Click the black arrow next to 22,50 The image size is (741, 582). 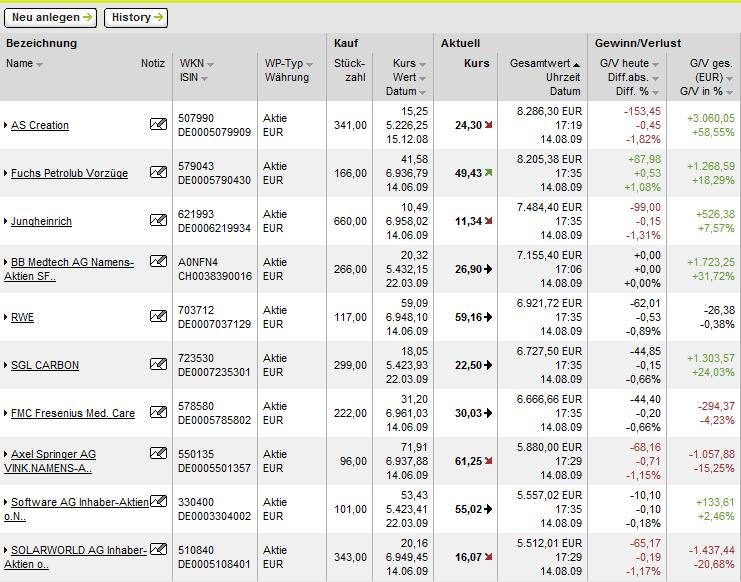[x=488, y=365]
